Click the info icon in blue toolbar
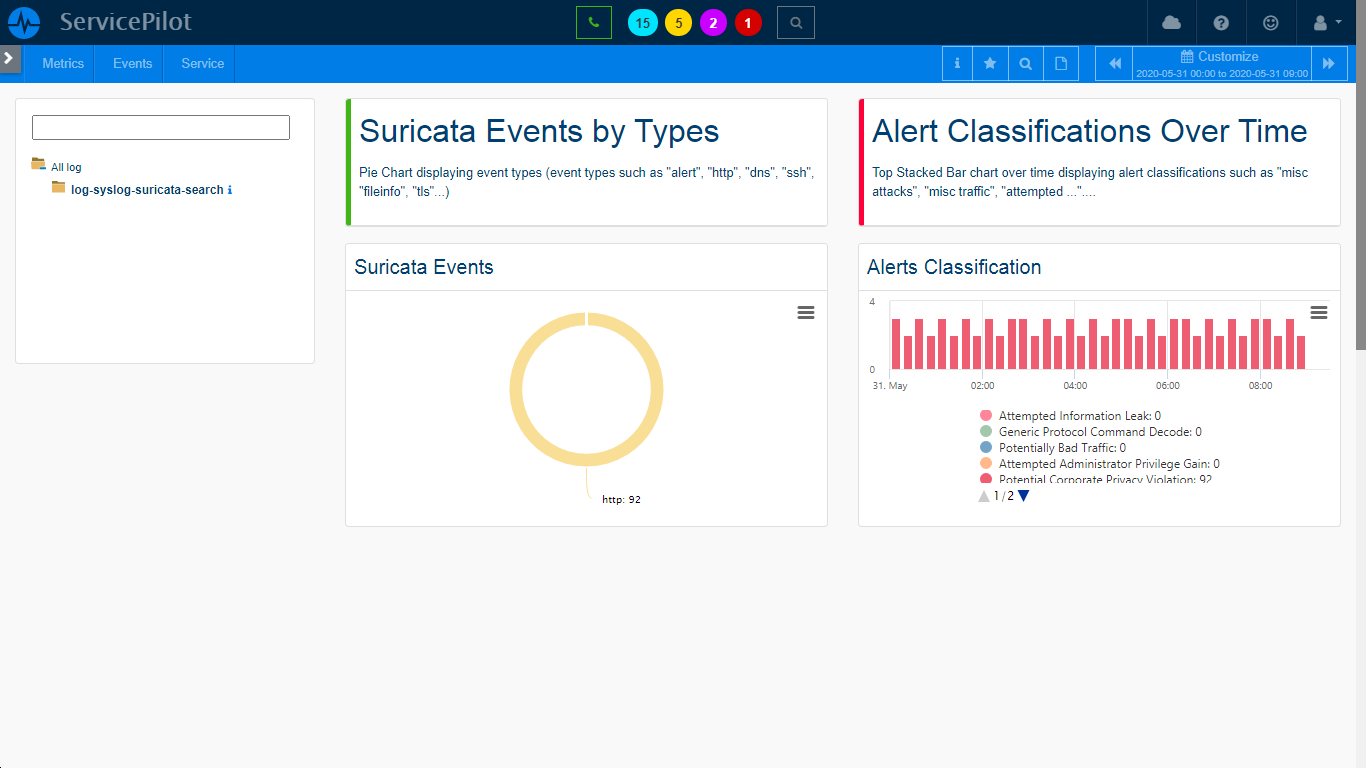The height and width of the screenshot is (768, 1366). [x=957, y=63]
